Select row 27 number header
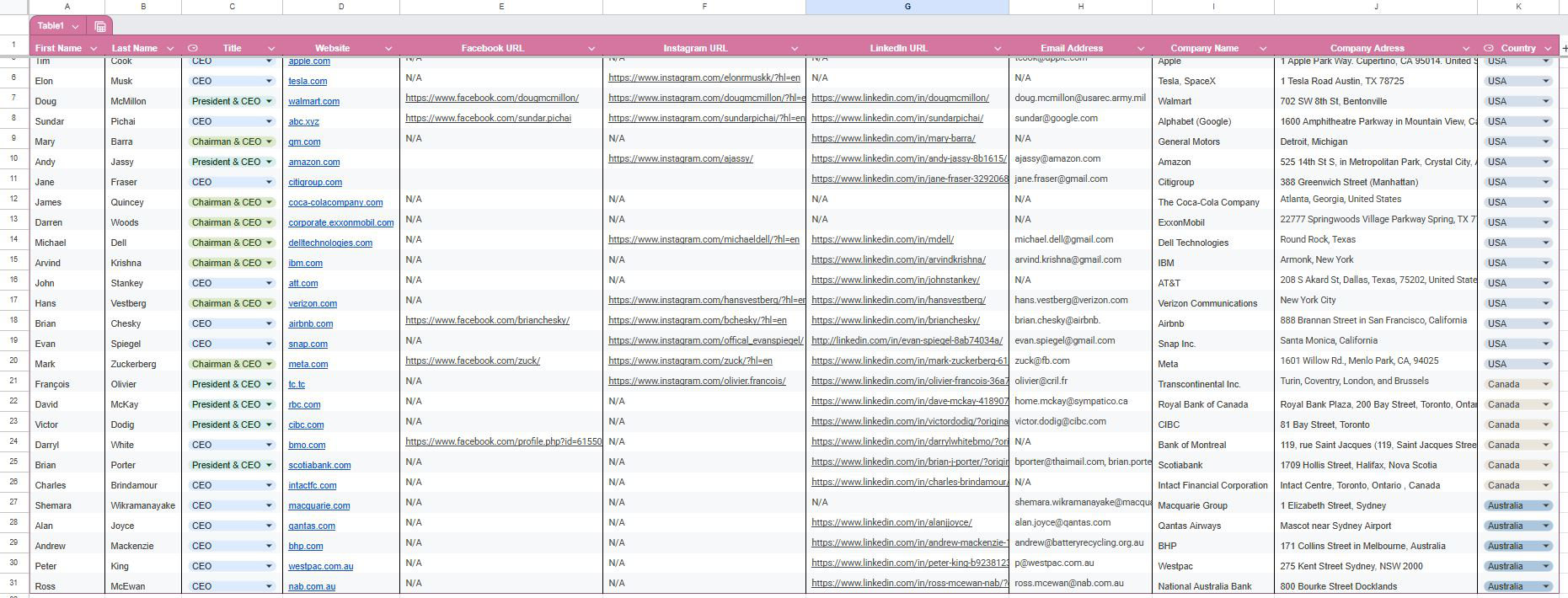1568x598 pixels. click(x=14, y=502)
